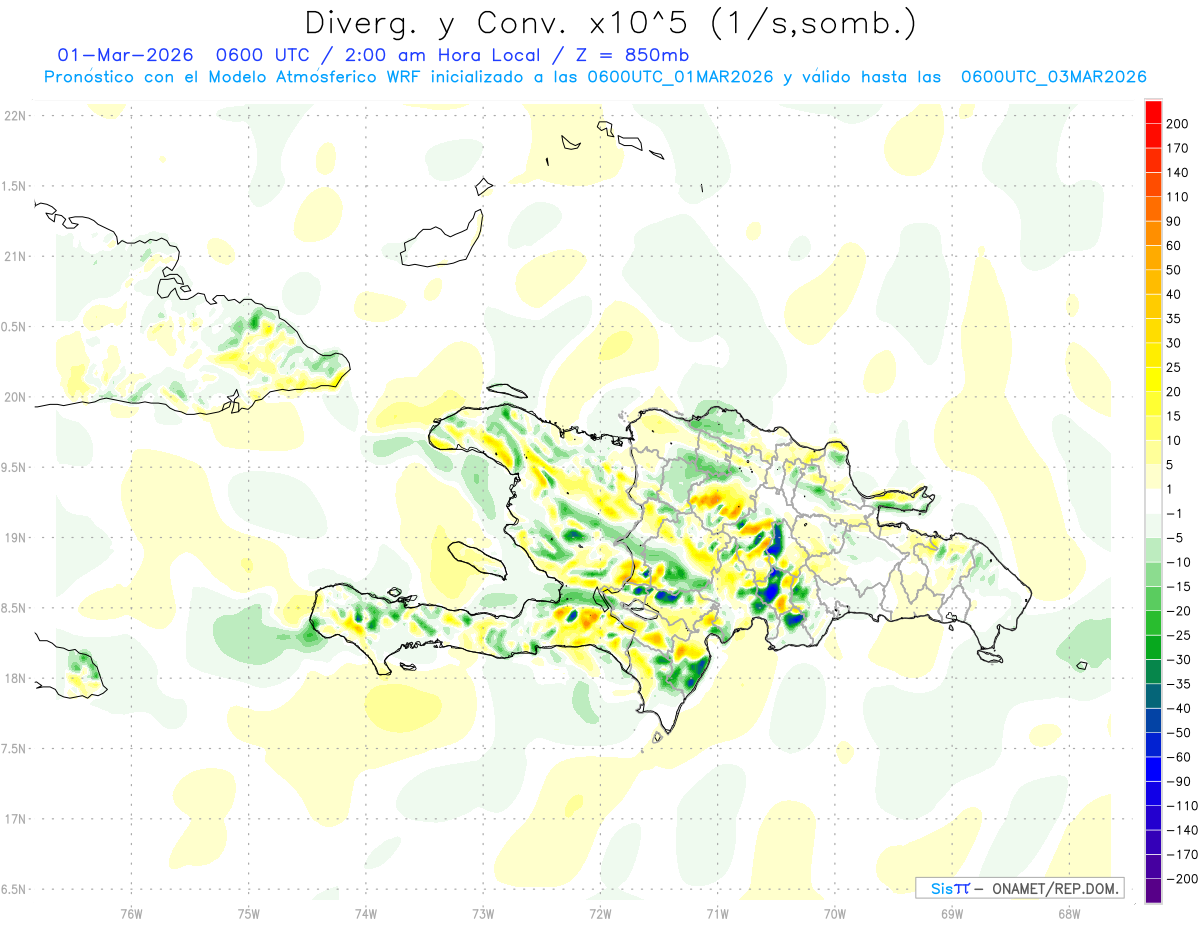Viewport: 1200px width, 927px height.
Task: Click the "9.5N" latitude label
Action: (x=15, y=467)
